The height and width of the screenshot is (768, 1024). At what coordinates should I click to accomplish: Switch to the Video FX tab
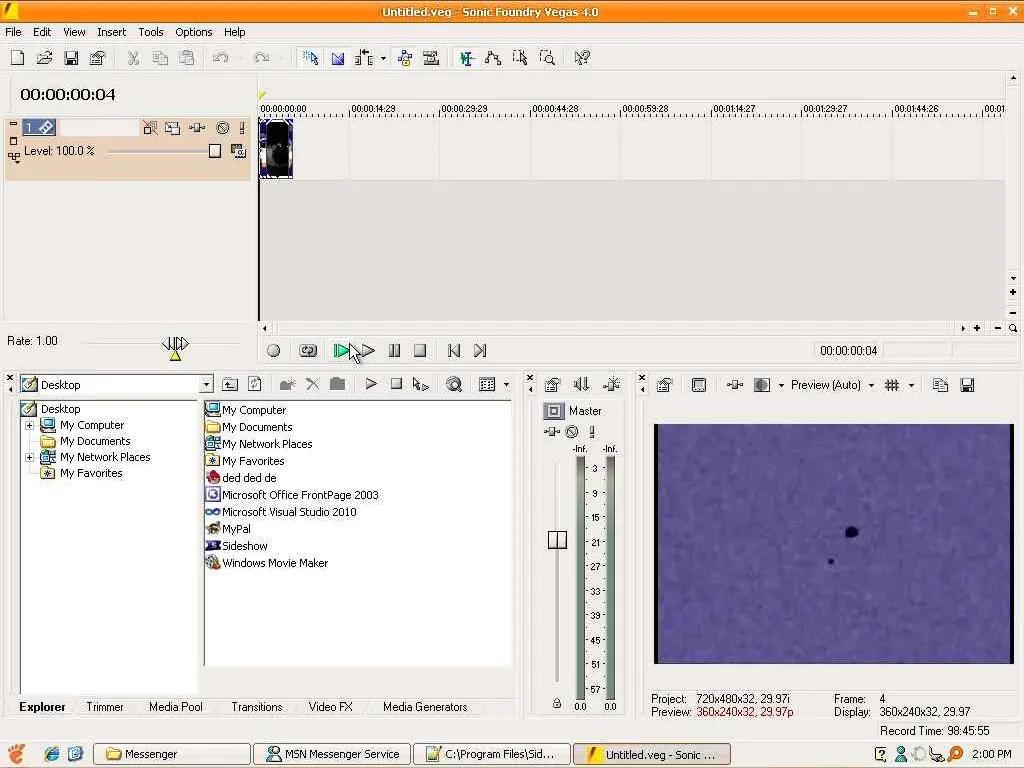[330, 707]
